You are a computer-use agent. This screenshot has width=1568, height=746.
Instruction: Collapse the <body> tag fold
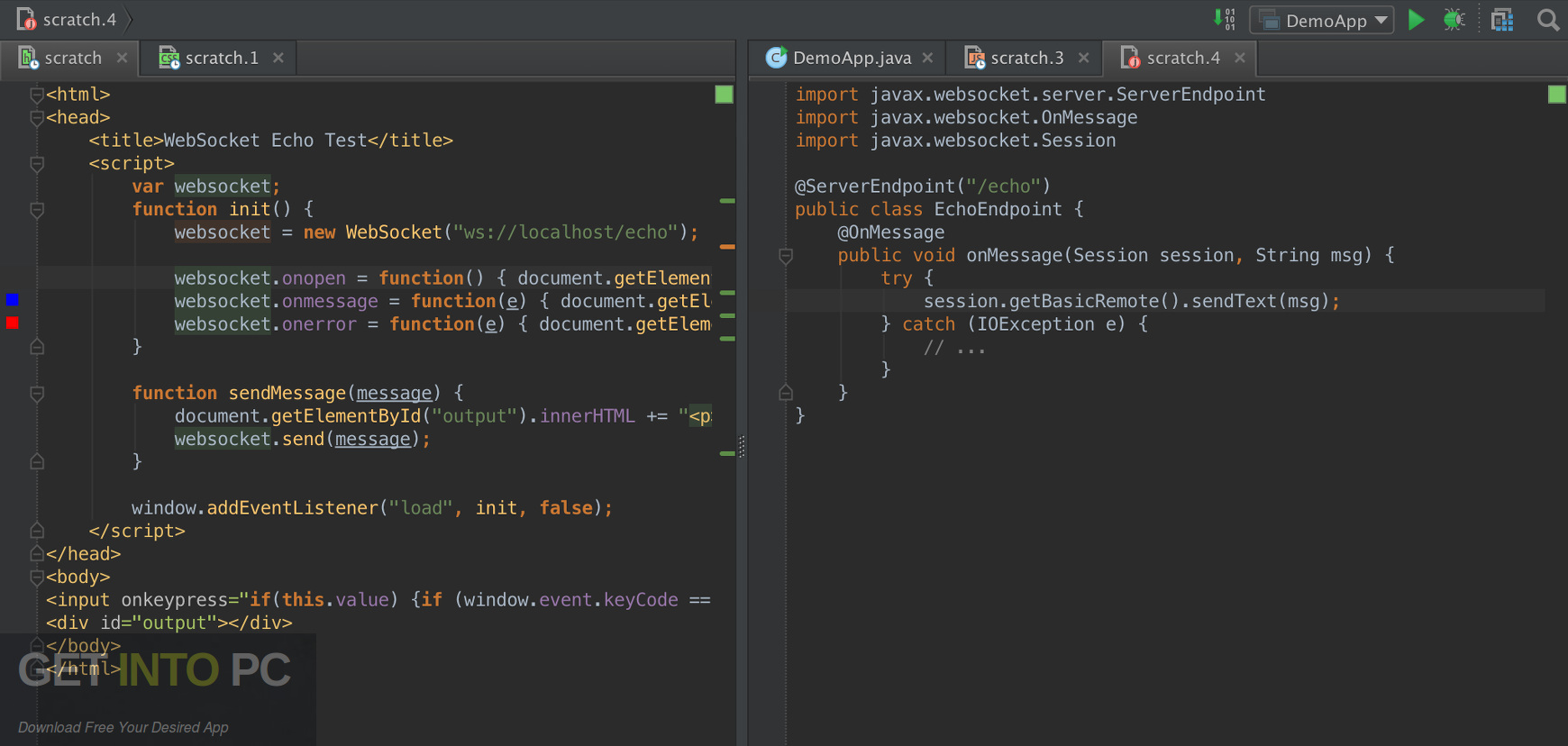click(x=37, y=578)
